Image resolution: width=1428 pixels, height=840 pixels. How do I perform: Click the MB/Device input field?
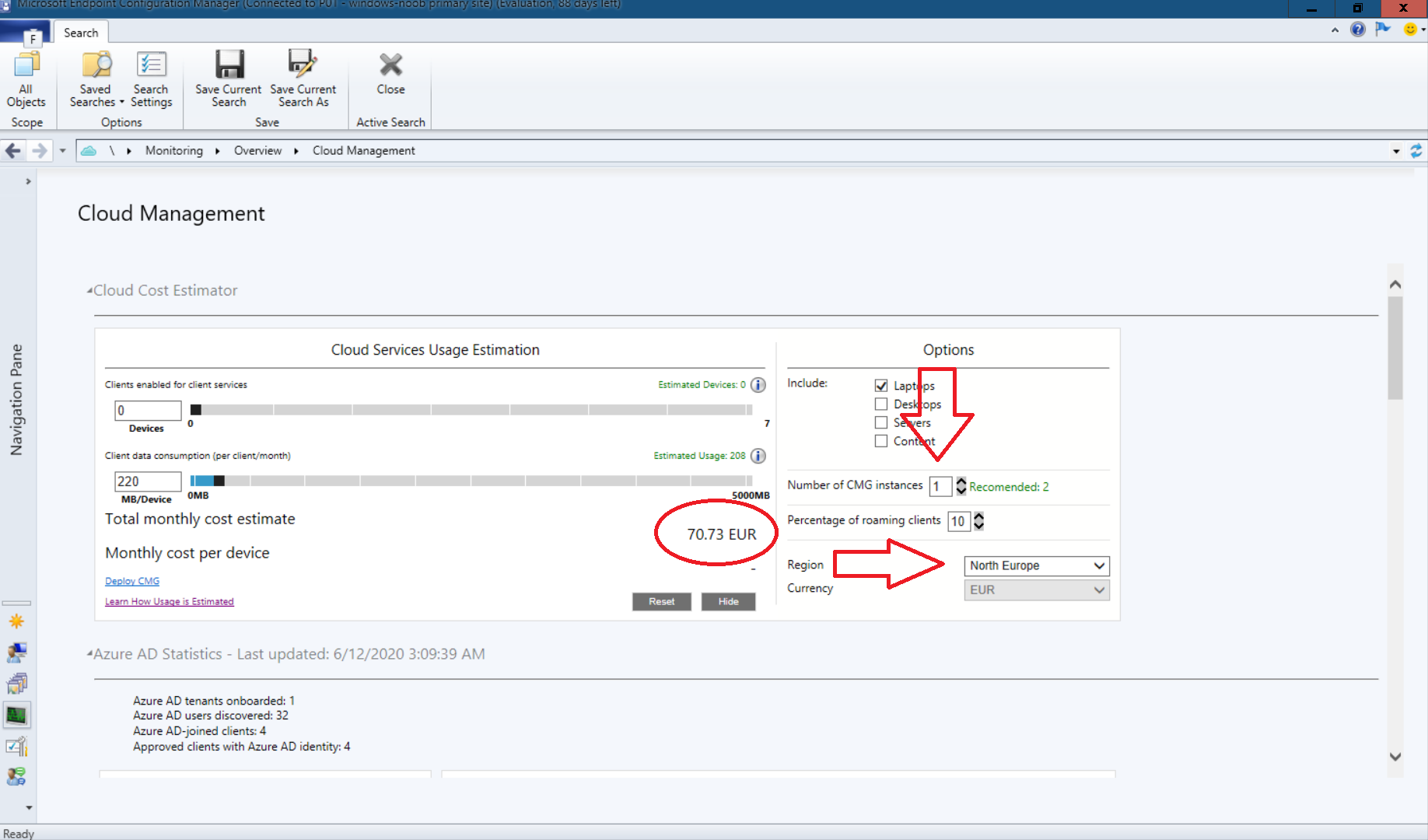coord(148,481)
